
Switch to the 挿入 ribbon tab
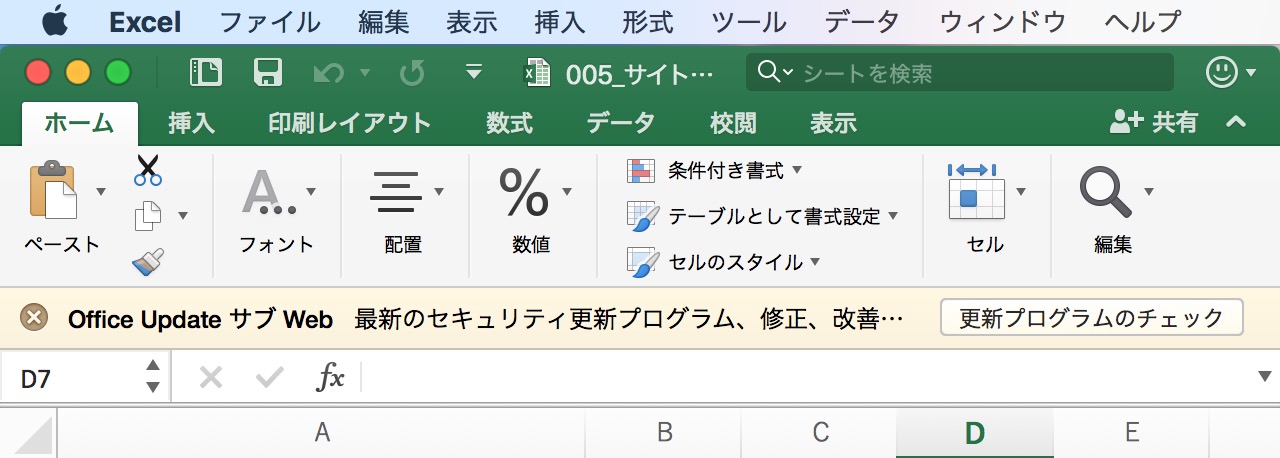(192, 124)
